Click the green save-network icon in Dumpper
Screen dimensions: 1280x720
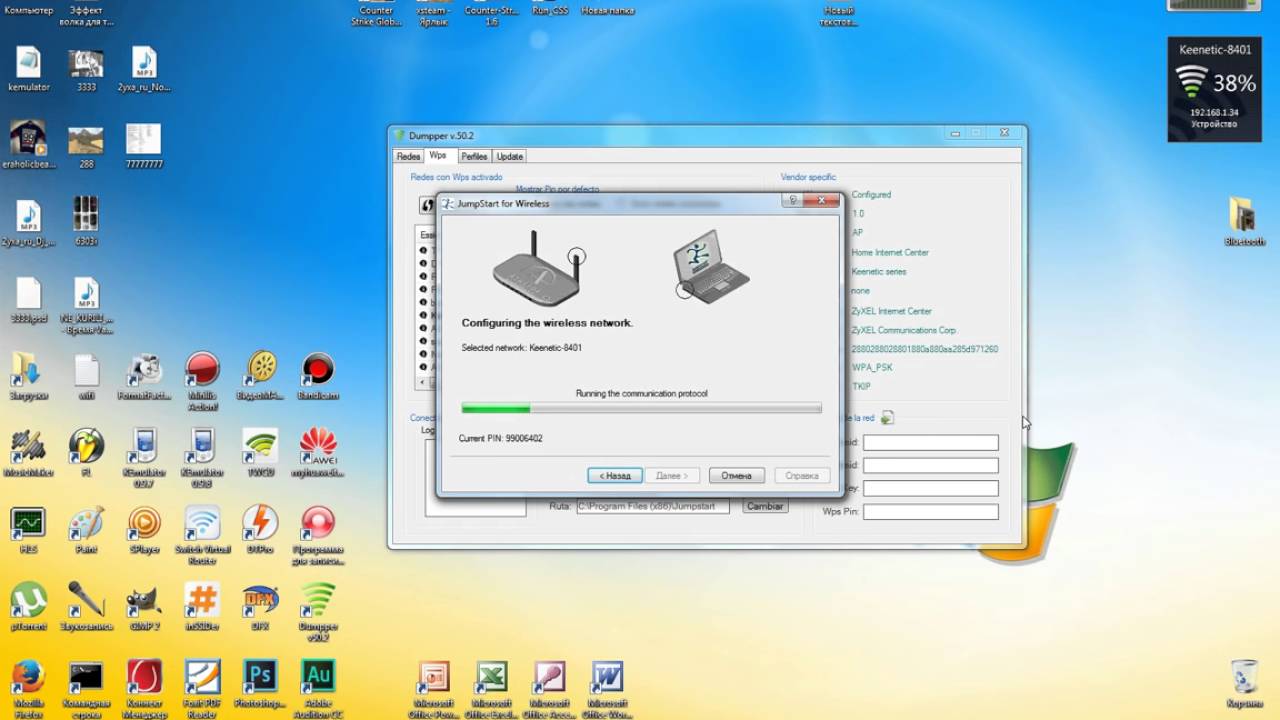[887, 418]
